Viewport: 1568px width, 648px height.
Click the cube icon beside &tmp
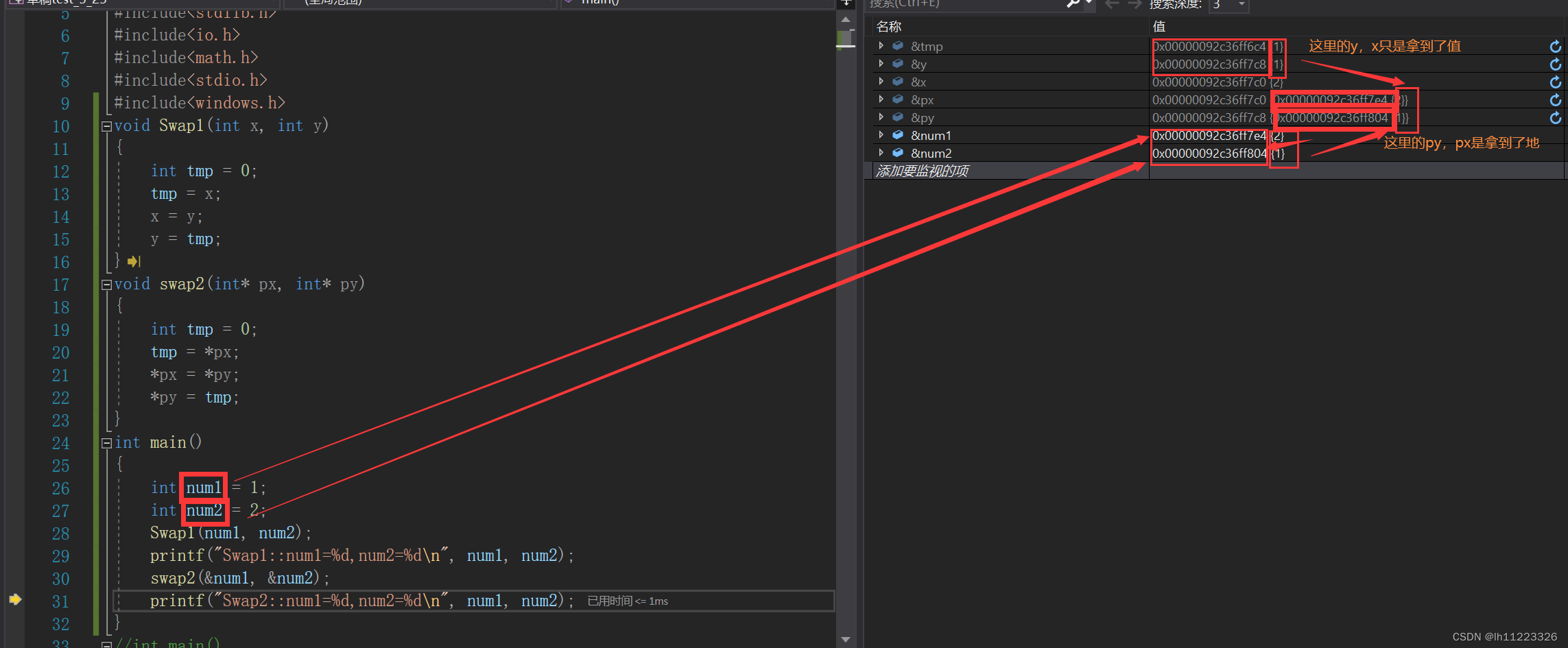(898, 46)
